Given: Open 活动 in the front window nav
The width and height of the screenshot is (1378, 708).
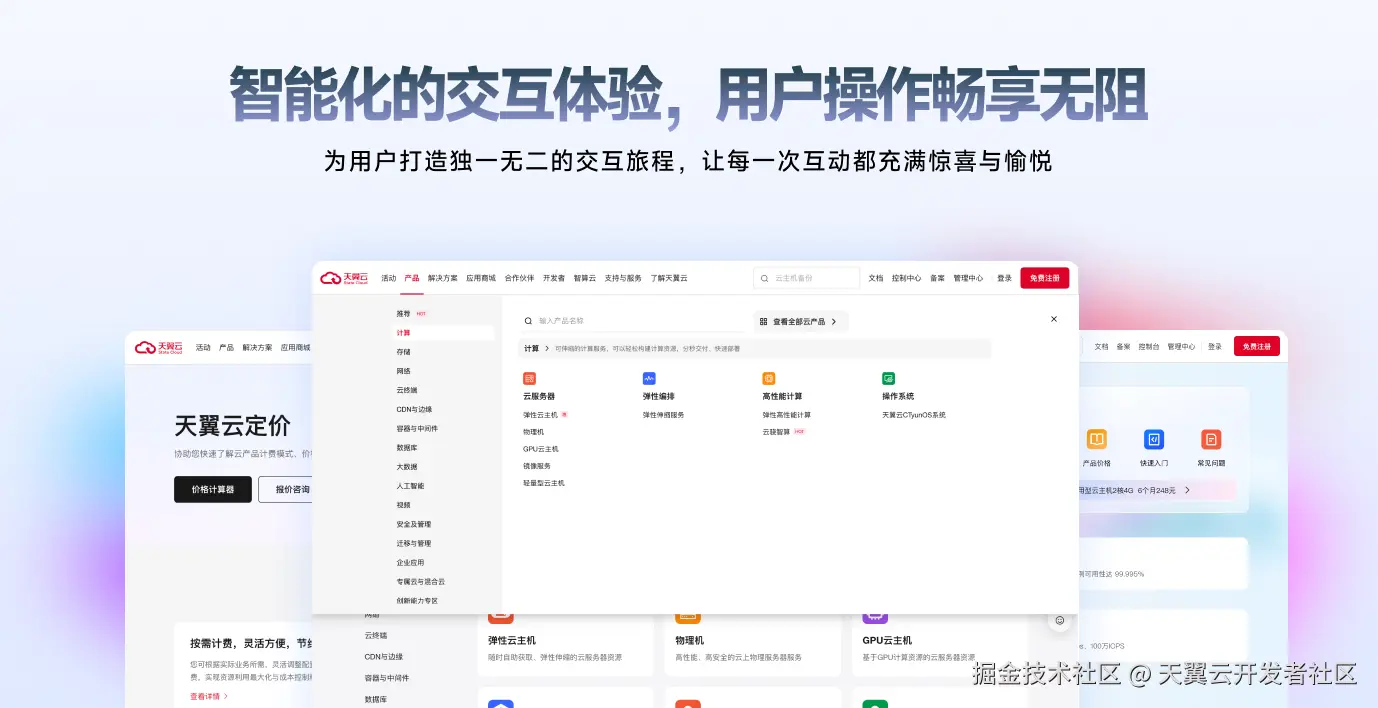Looking at the screenshot, I should point(389,278).
